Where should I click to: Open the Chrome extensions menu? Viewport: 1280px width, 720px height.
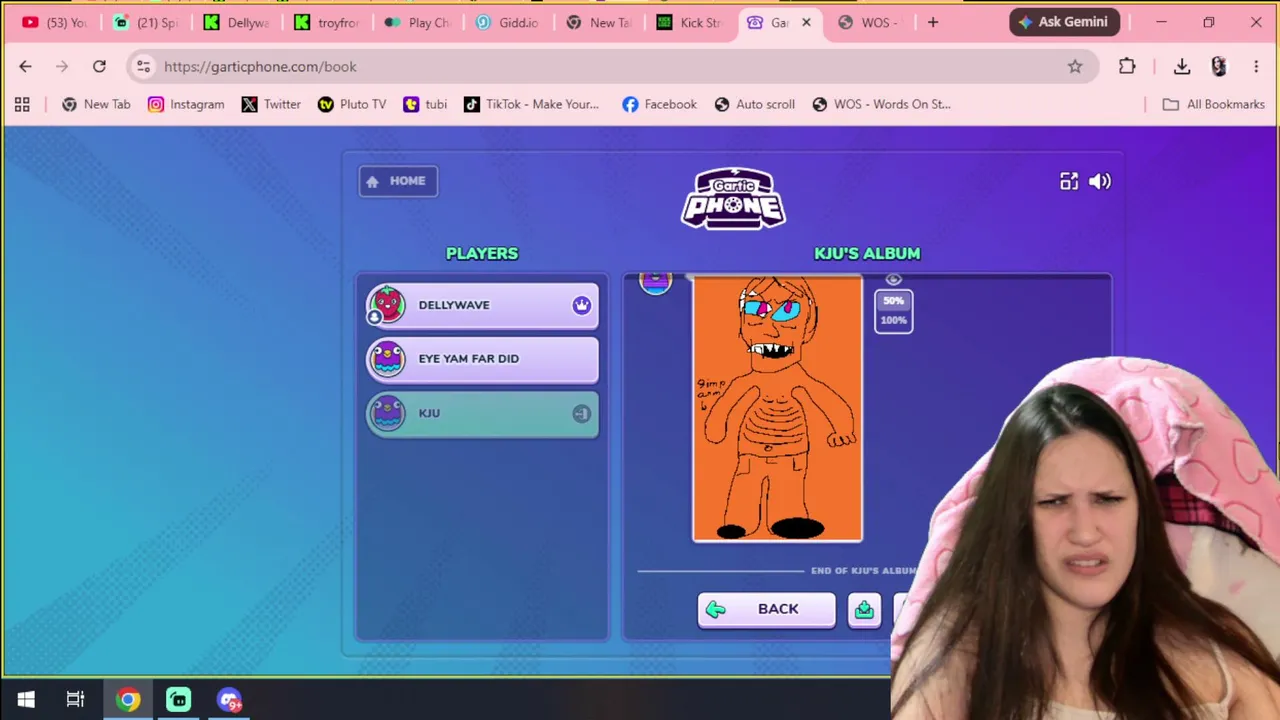(x=1127, y=67)
